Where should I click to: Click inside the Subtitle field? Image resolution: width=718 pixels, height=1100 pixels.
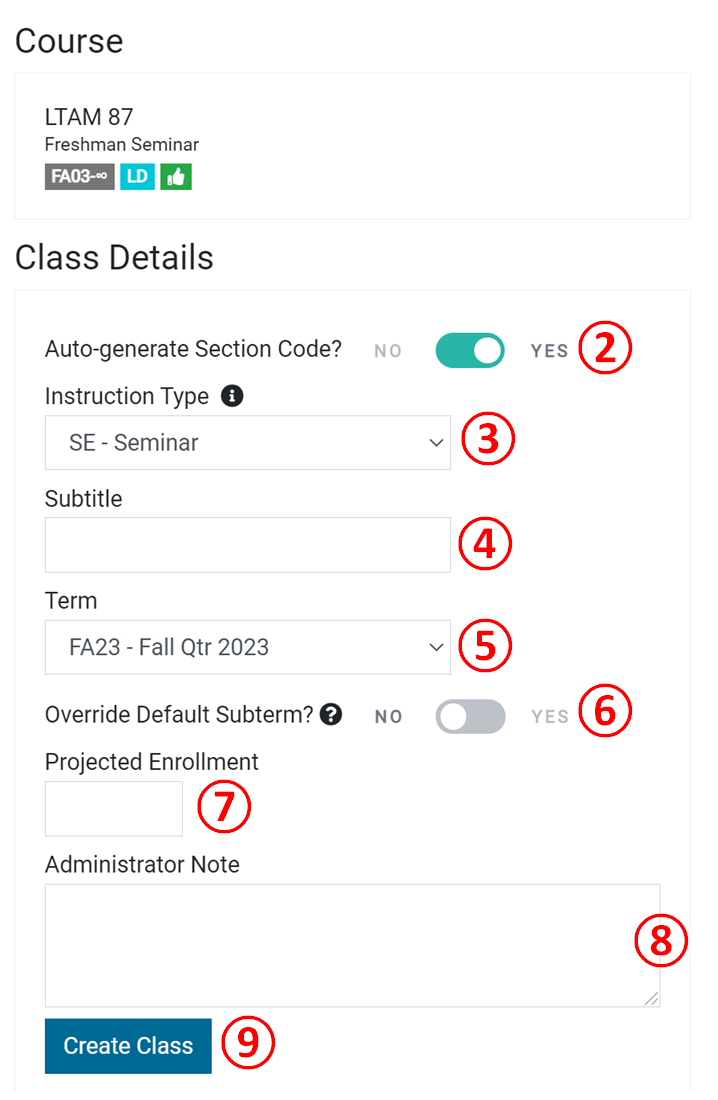tap(248, 544)
